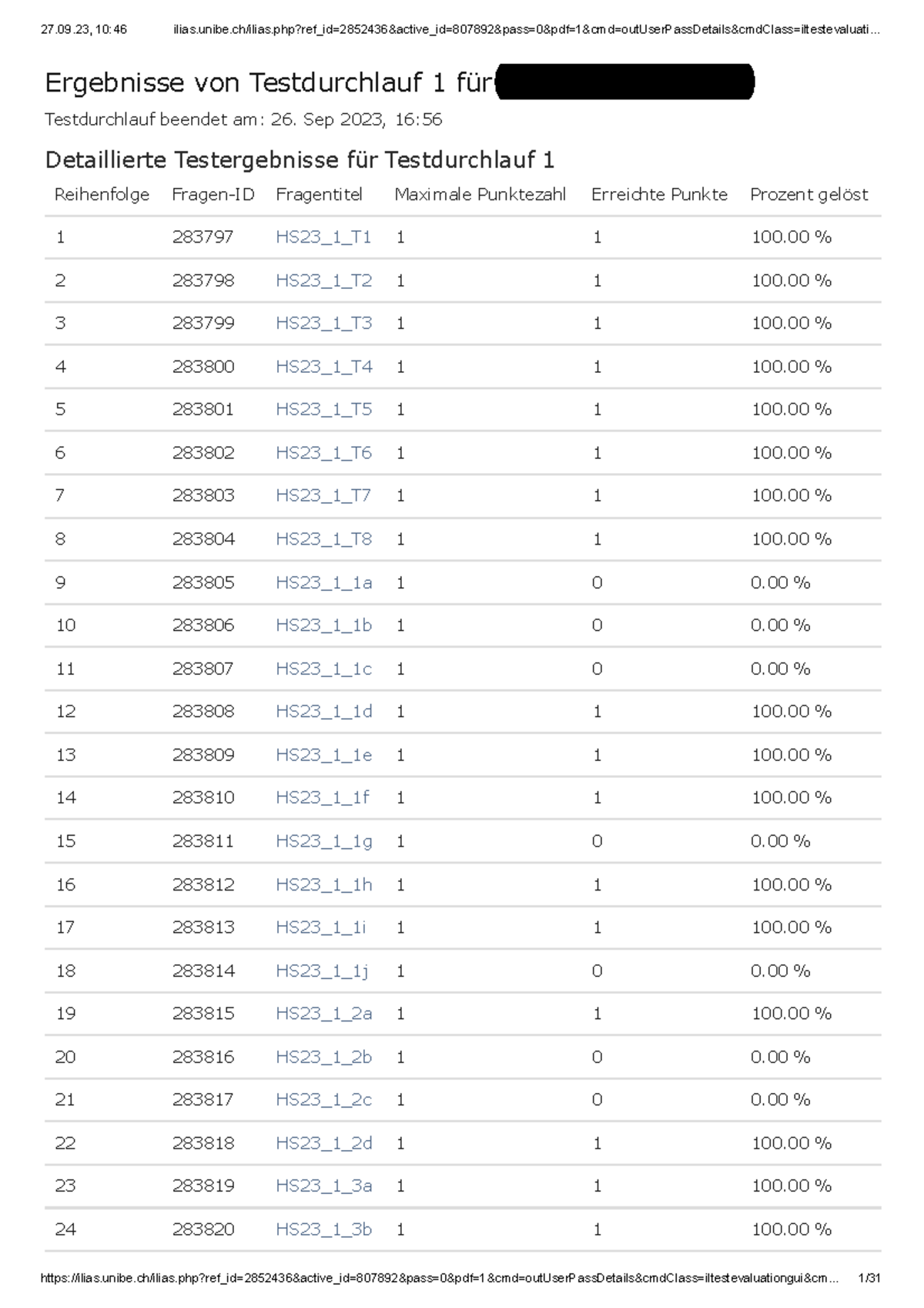Screen dimensions: 924x1308
Task: Click the HS23_1_1c question title
Action: (323, 669)
